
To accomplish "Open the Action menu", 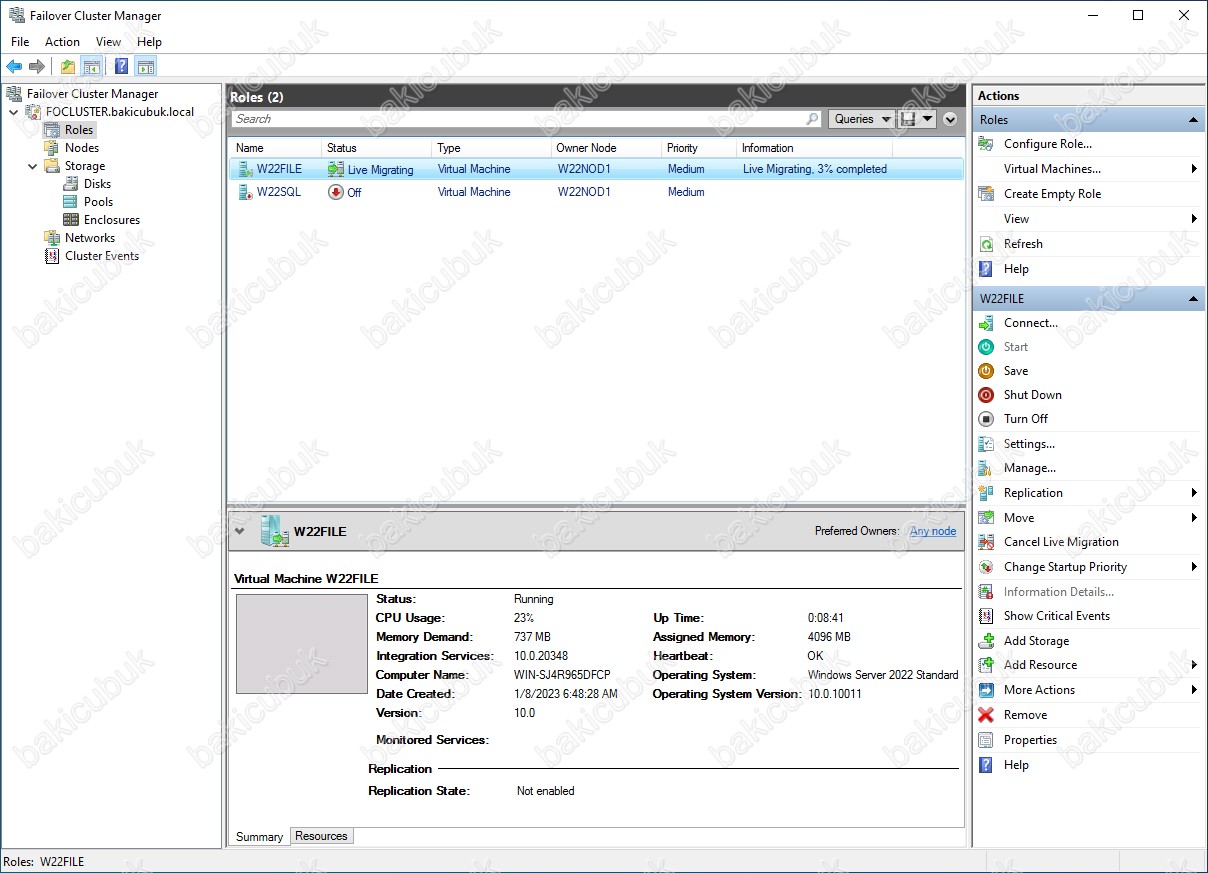I will tap(62, 42).
